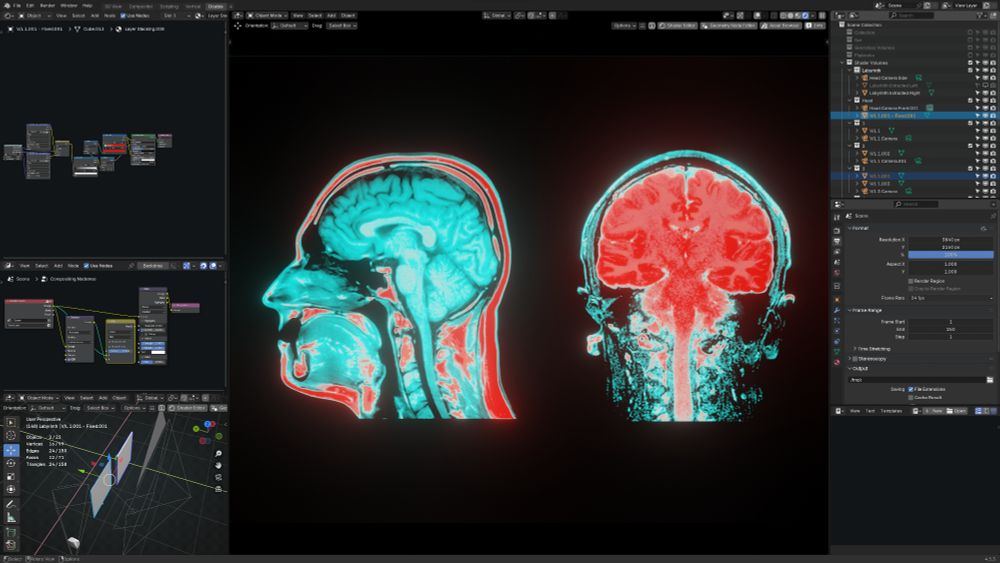
Task: Select the Rotate tool in small 3D viewport
Action: tap(11, 463)
